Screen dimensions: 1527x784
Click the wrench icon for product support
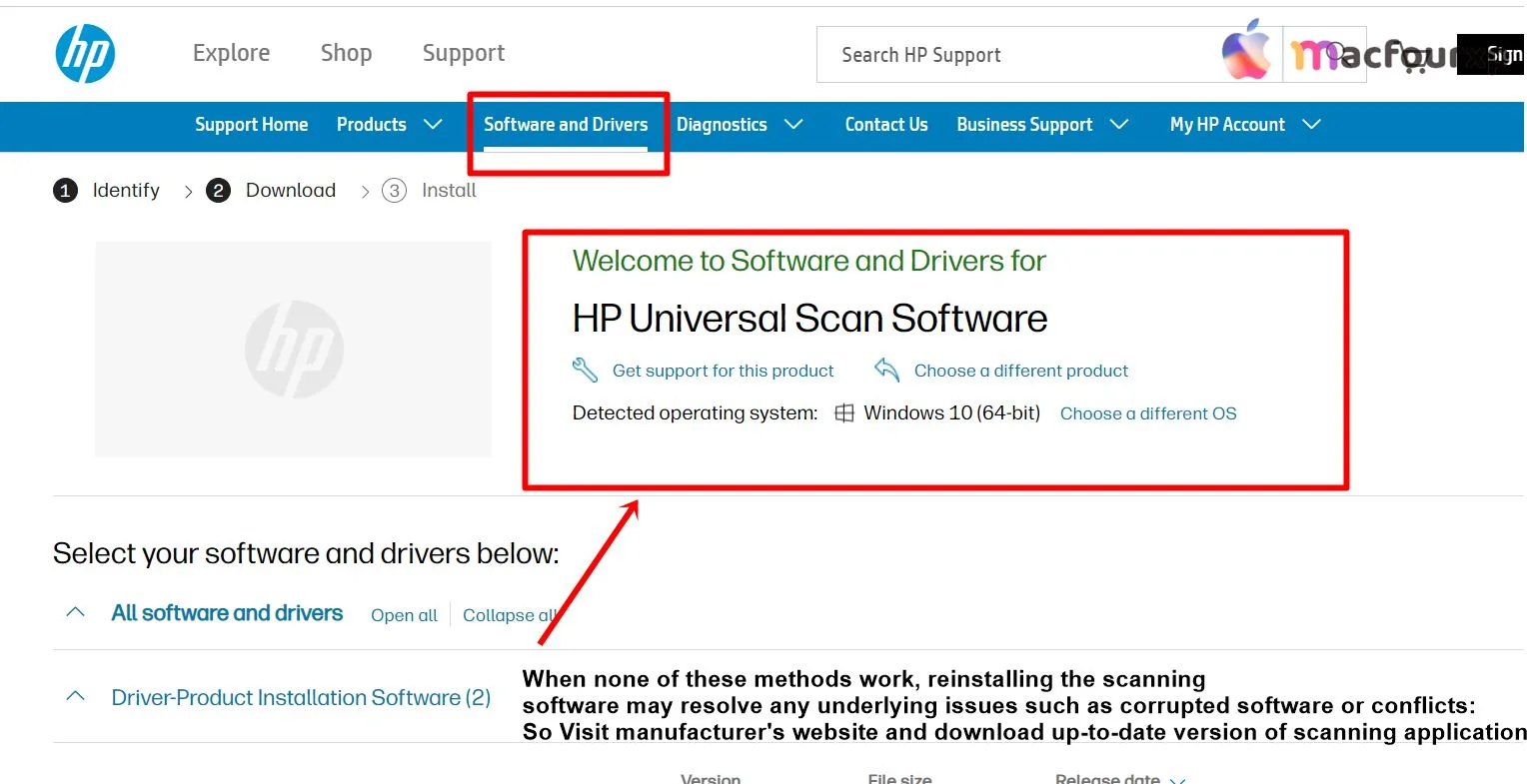(585, 371)
